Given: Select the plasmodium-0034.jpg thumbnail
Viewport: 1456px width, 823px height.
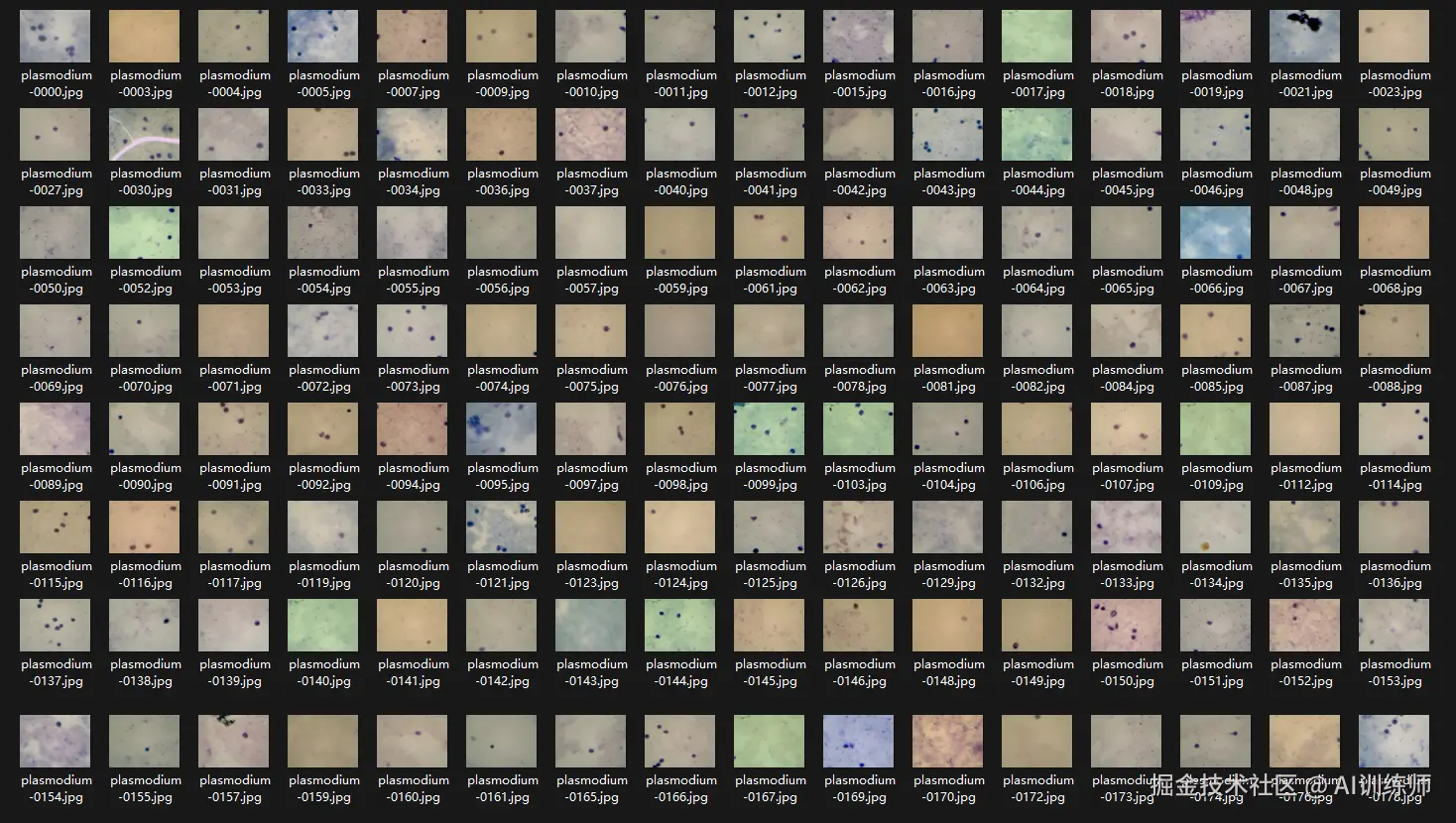Looking at the screenshot, I should click(x=413, y=135).
